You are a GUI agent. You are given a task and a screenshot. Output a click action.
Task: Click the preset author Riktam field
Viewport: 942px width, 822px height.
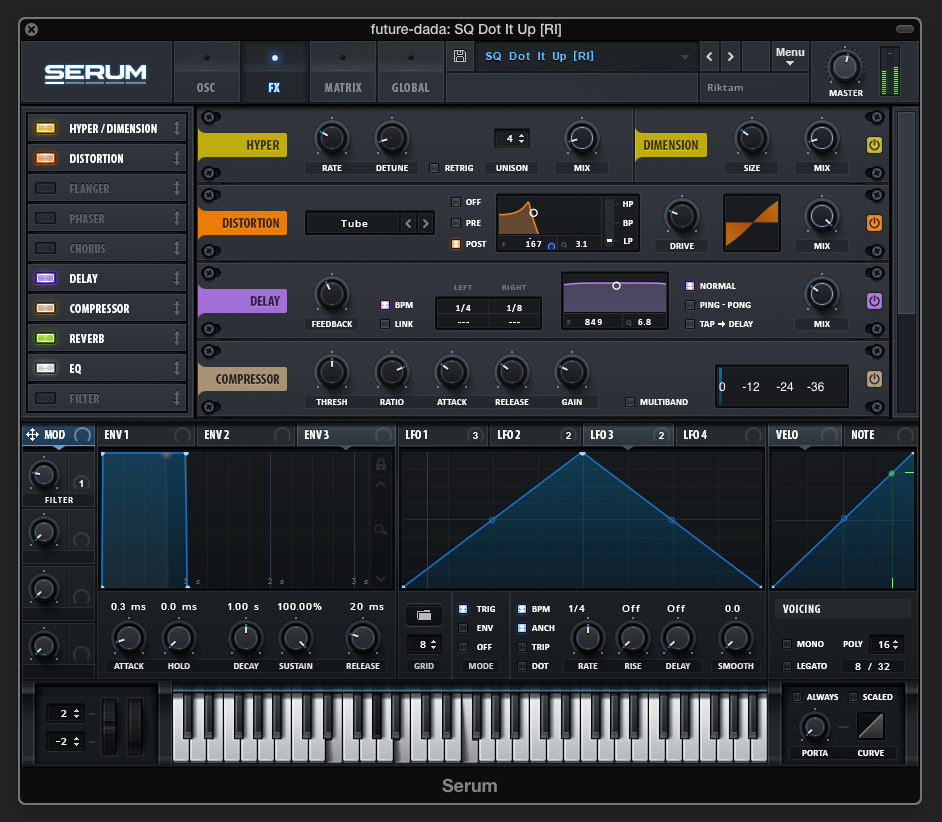[754, 88]
